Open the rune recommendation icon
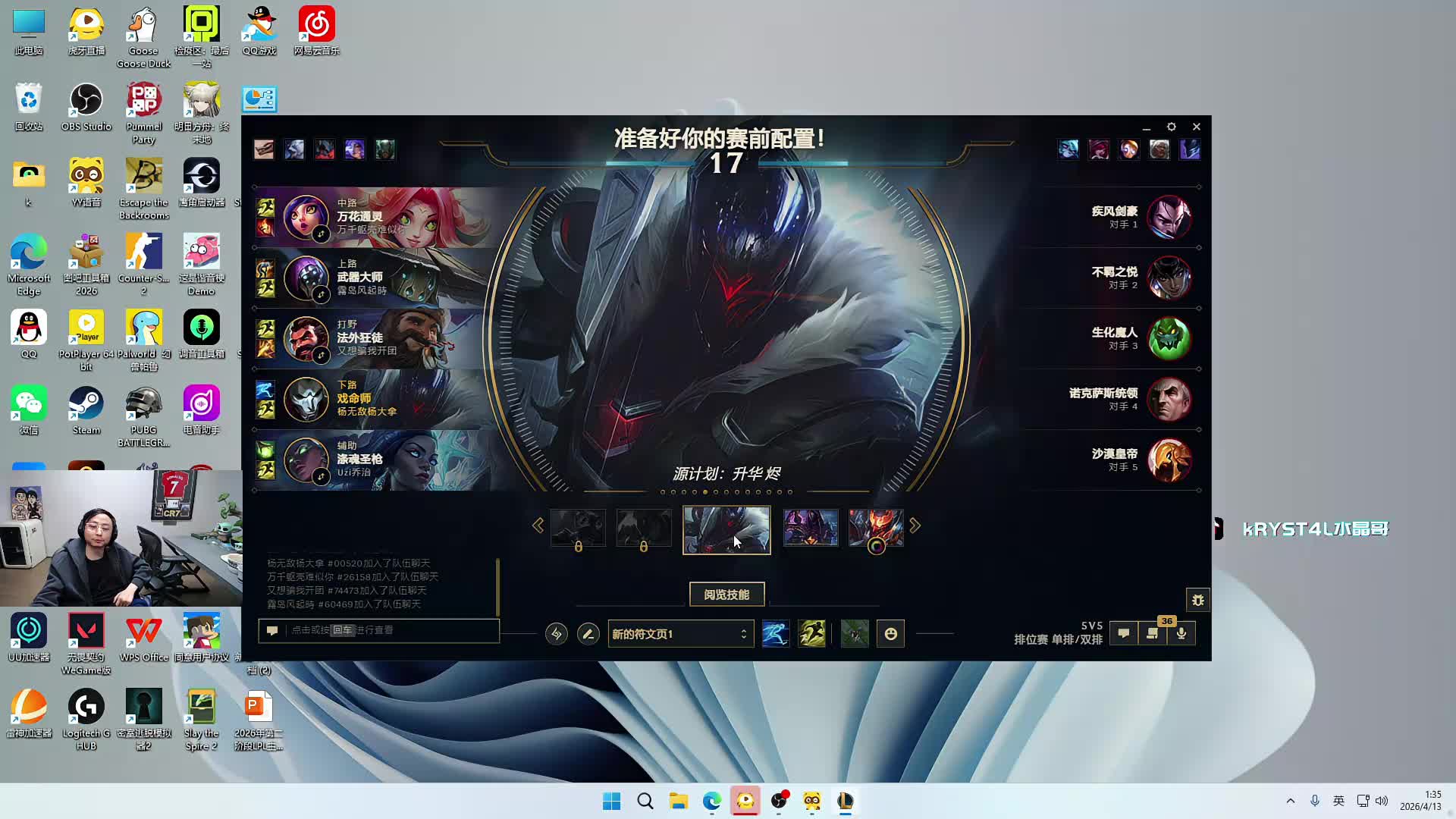This screenshot has height=819, width=1456. coord(556,633)
